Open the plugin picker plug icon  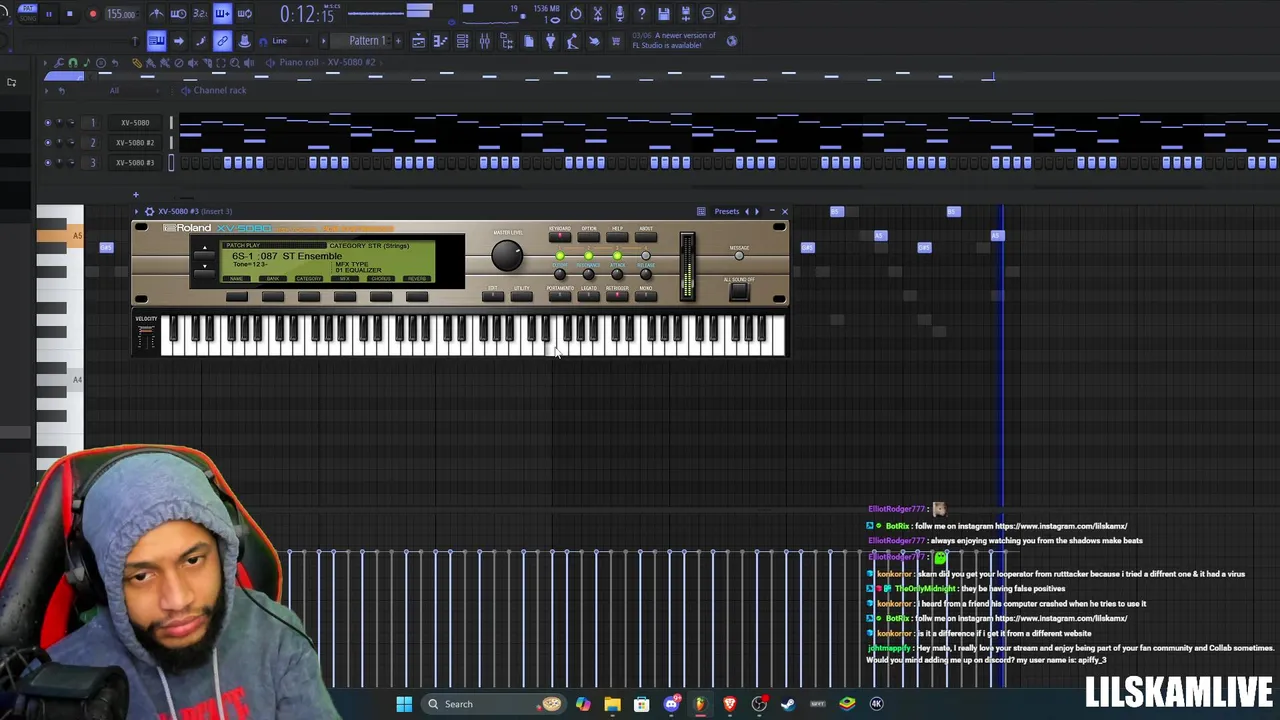pyautogui.click(x=550, y=41)
